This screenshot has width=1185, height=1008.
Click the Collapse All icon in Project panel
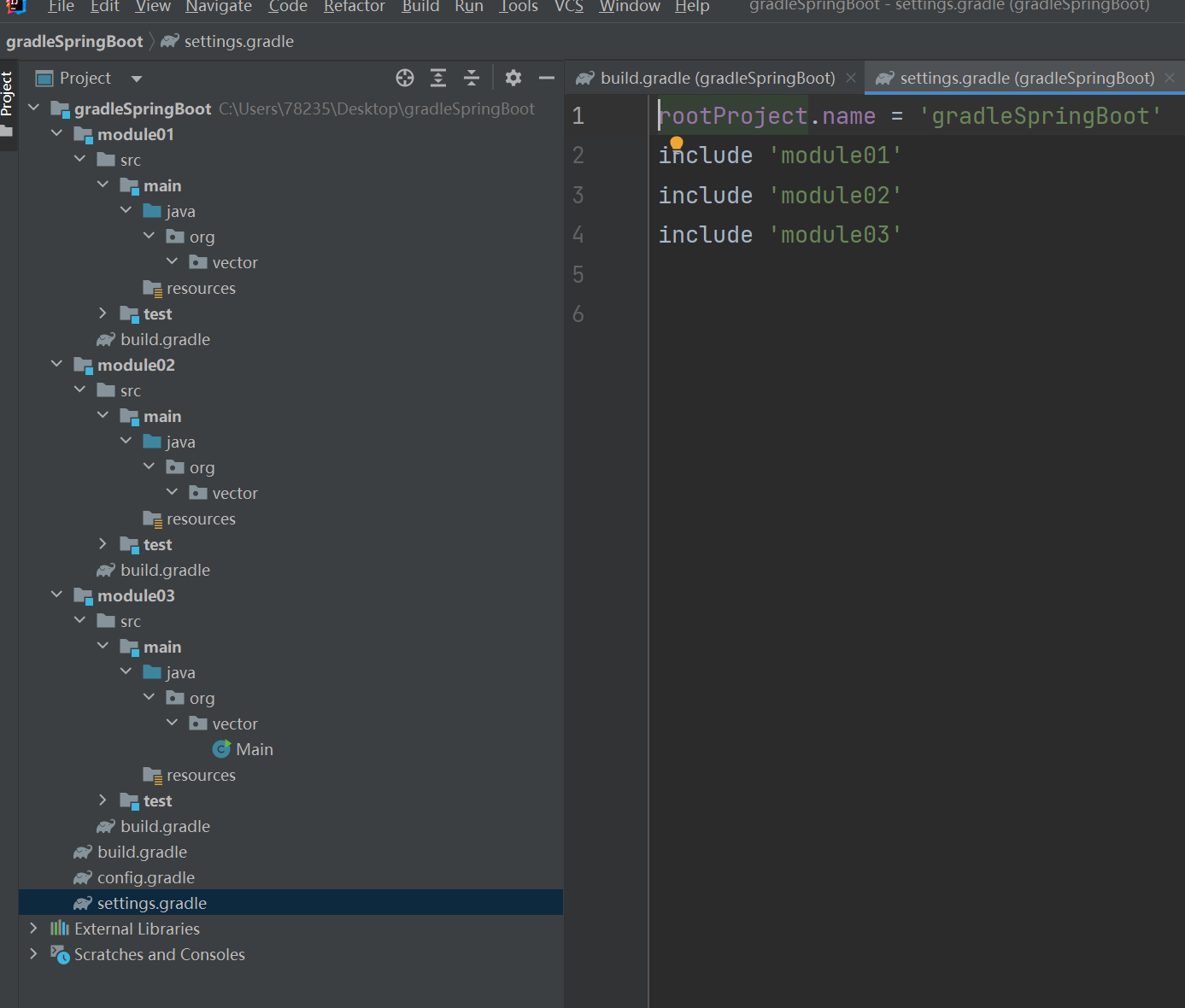pos(472,79)
